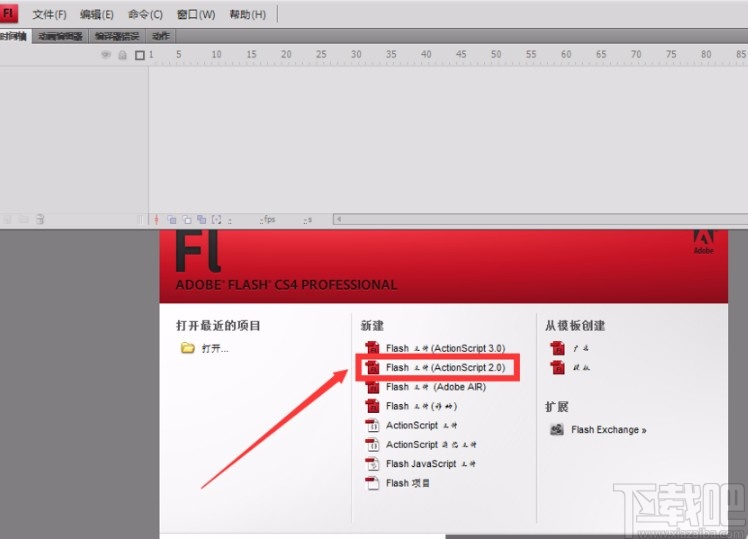The width and height of the screenshot is (748, 539).
Task: Click the timeline scrollbar left arrow
Action: (339, 219)
